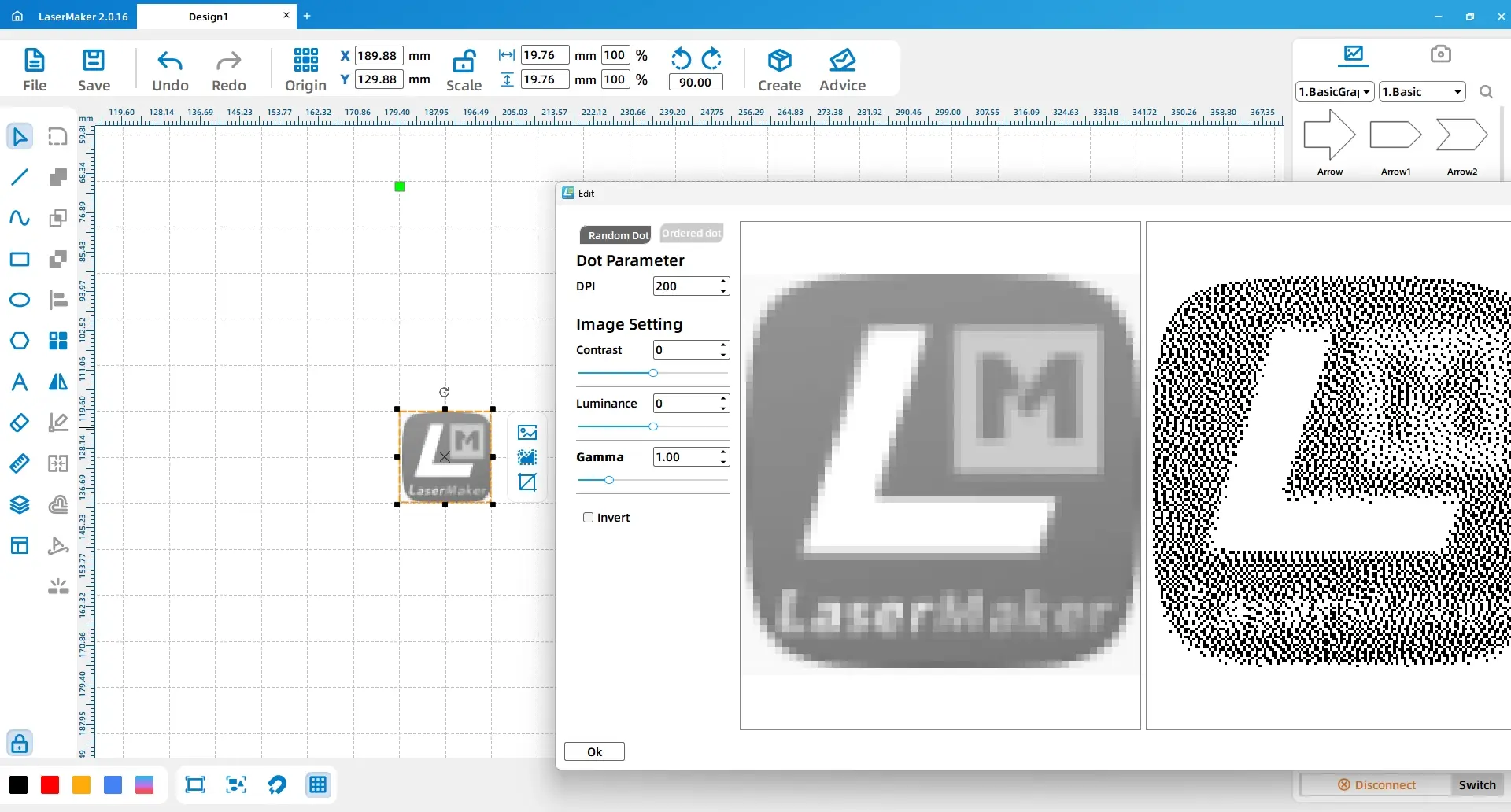Click the Save button
The width and height of the screenshot is (1511, 812).
pos(94,70)
